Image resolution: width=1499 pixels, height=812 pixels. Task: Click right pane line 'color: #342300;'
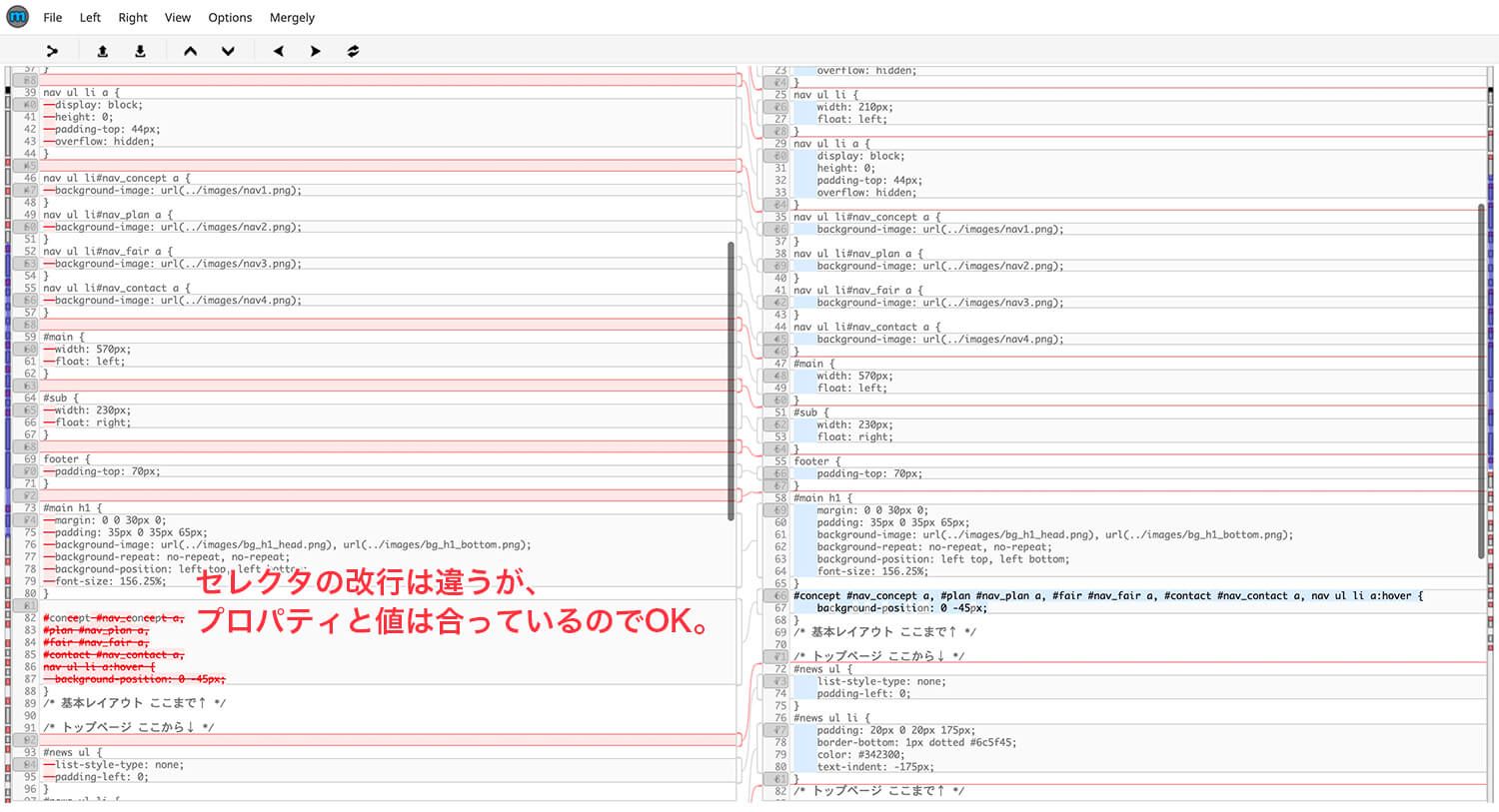coord(860,755)
